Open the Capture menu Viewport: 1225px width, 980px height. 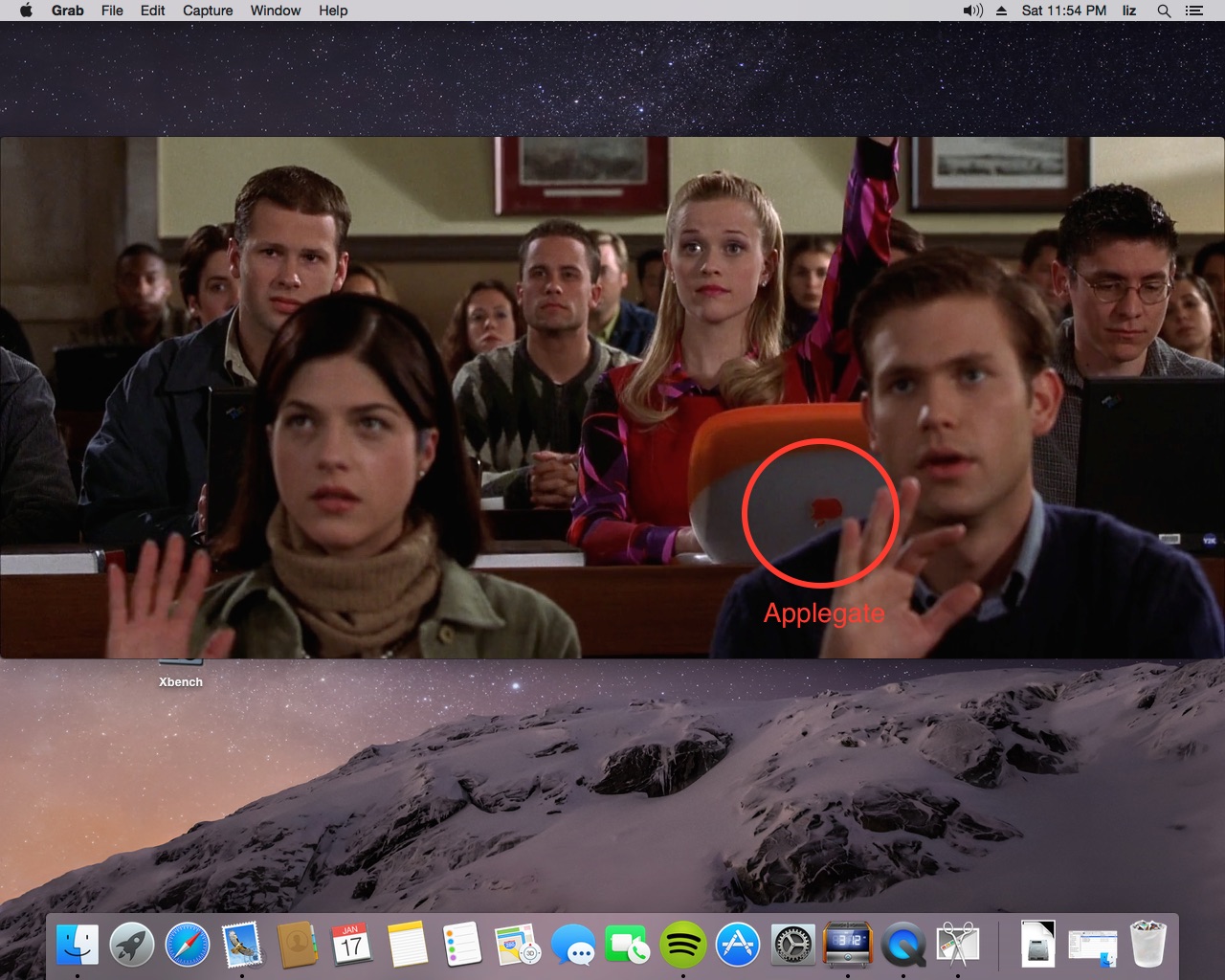pos(208,11)
